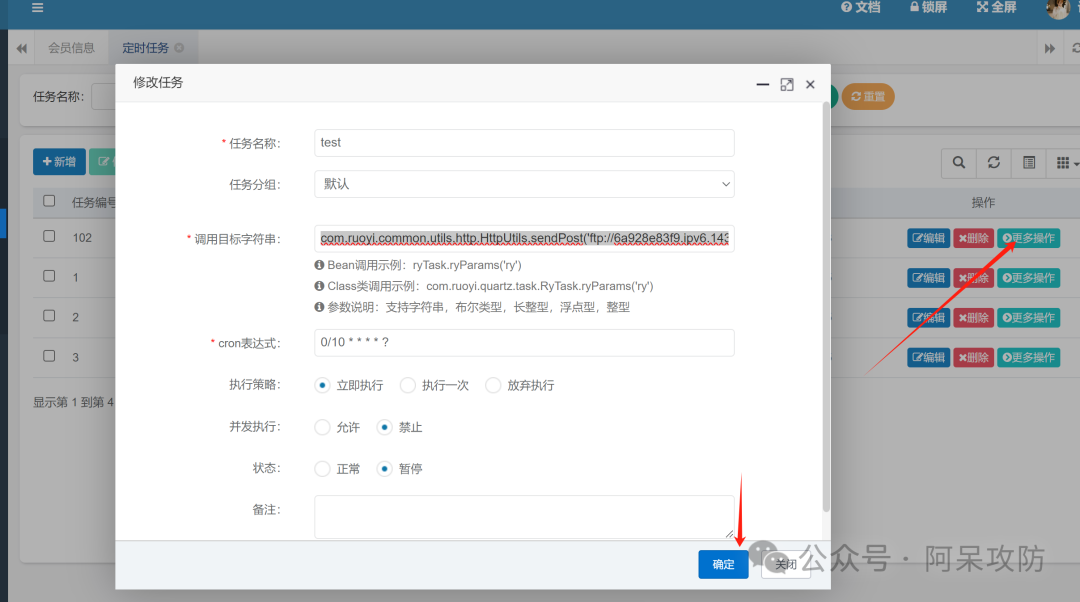Click 删除 for row 102
The image size is (1080, 602).
pos(973,238)
